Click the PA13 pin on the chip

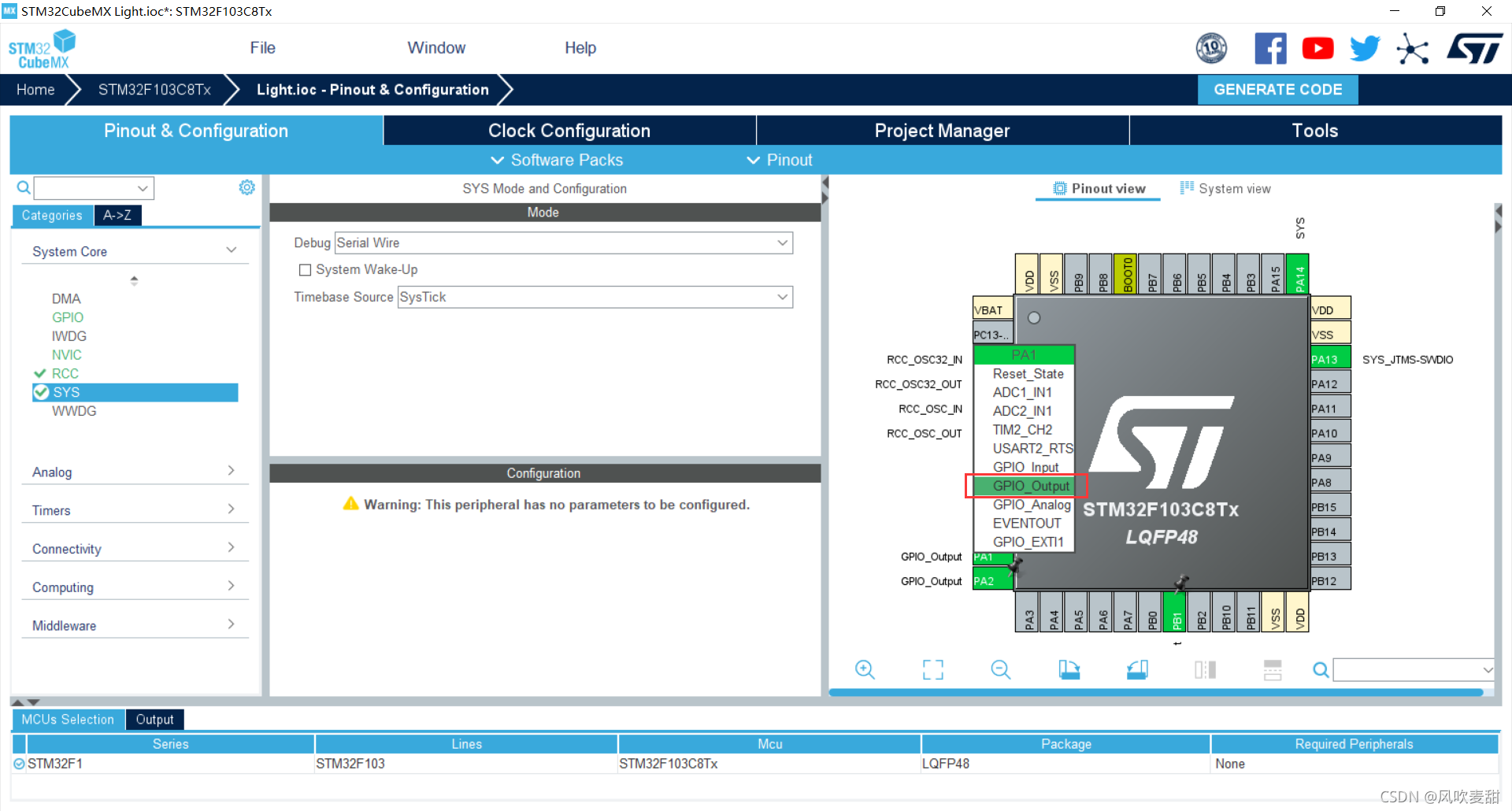tap(1330, 359)
